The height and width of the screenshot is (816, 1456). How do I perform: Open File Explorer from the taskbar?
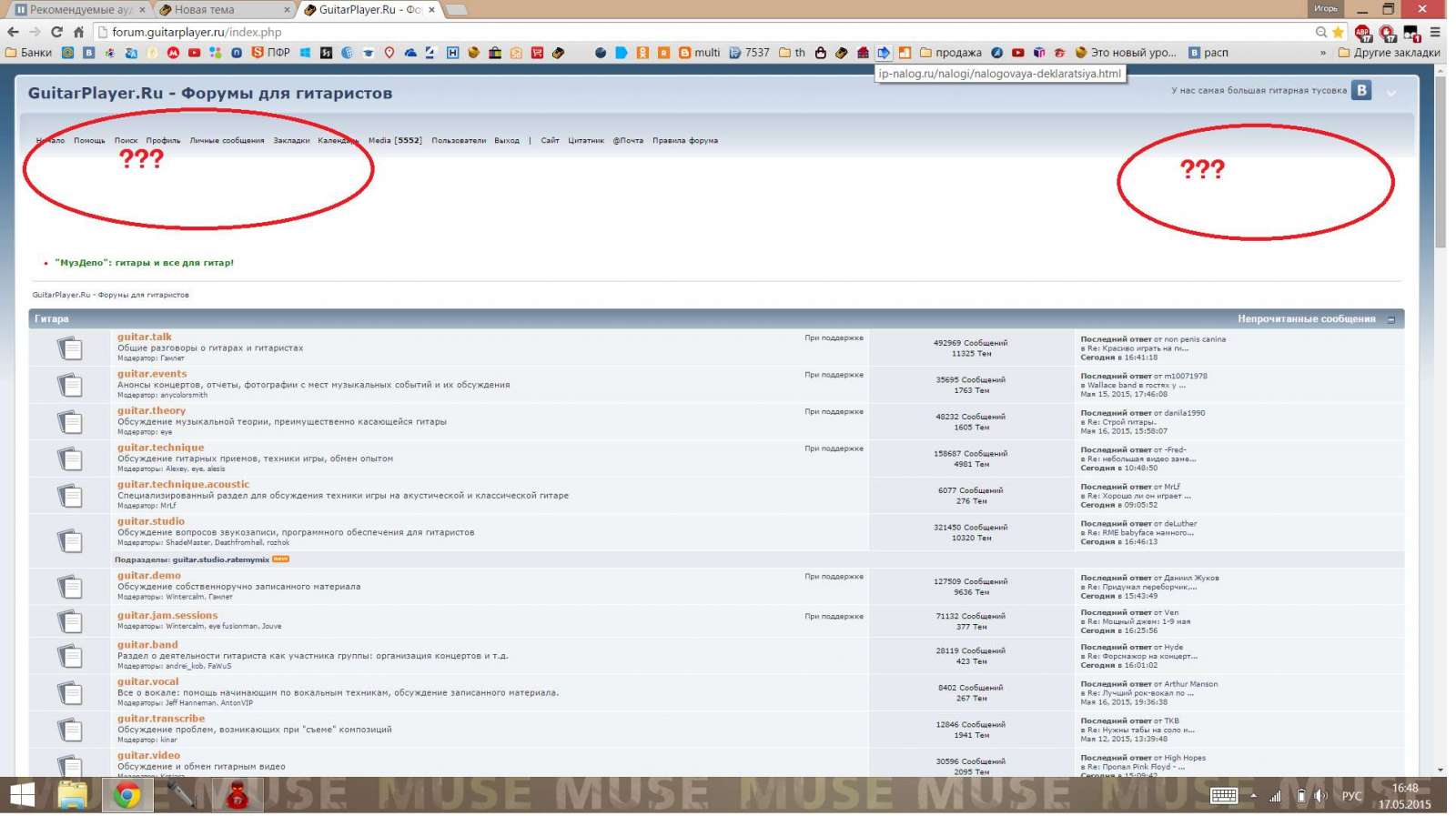(x=73, y=796)
